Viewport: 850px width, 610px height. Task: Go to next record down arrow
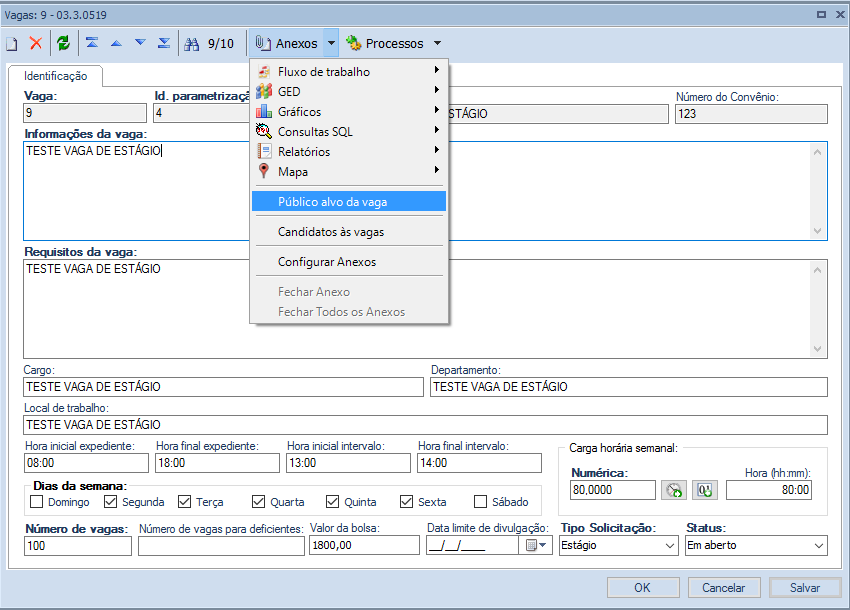(140, 43)
